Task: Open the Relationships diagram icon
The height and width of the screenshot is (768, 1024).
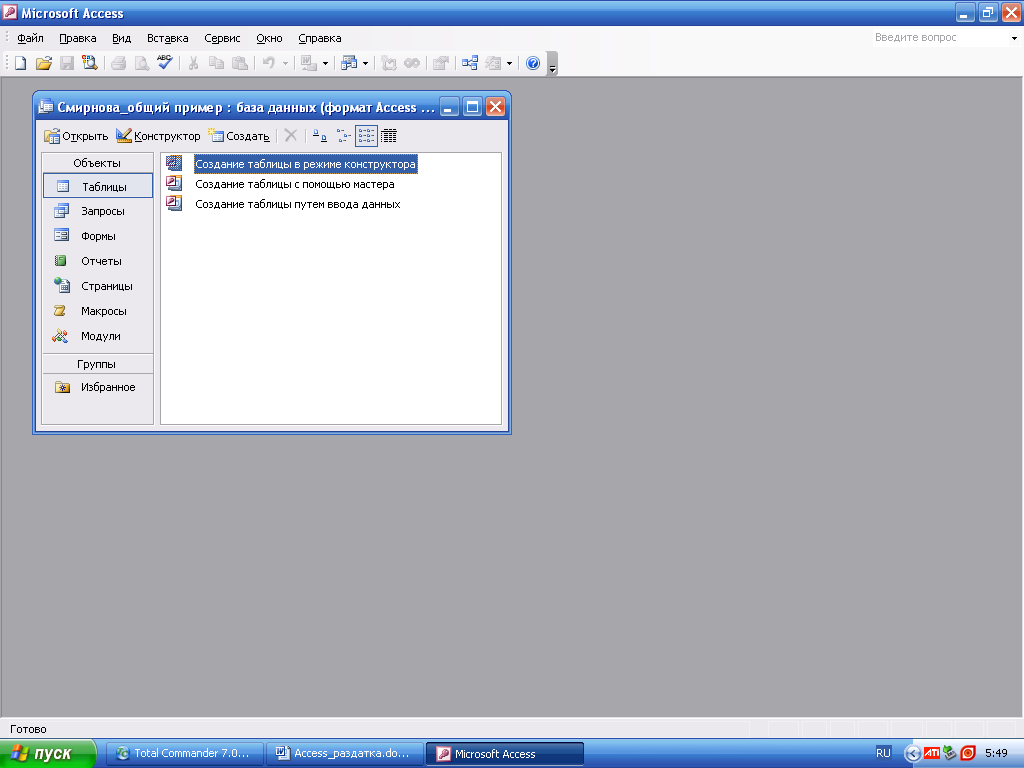Action: pos(470,63)
